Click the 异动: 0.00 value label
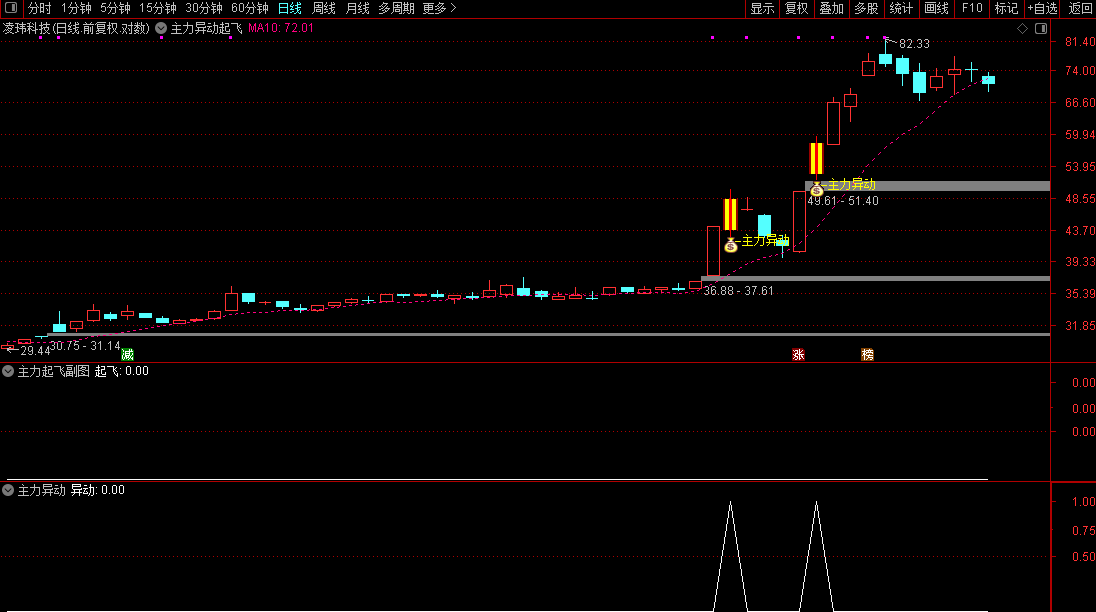1096x612 pixels. pyautogui.click(x=98, y=490)
